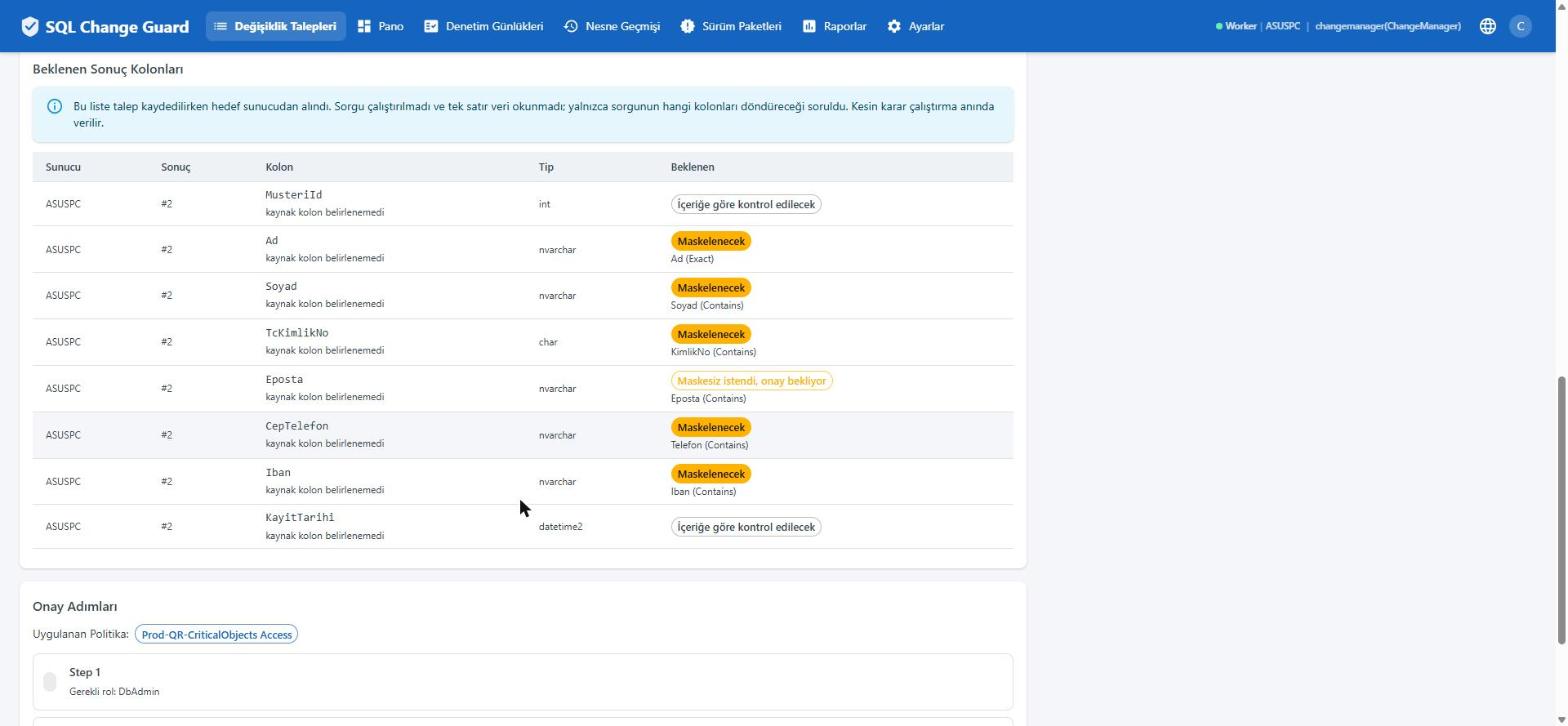Open the Raporlar menu
This screenshot has width=1568, height=726.
point(834,26)
